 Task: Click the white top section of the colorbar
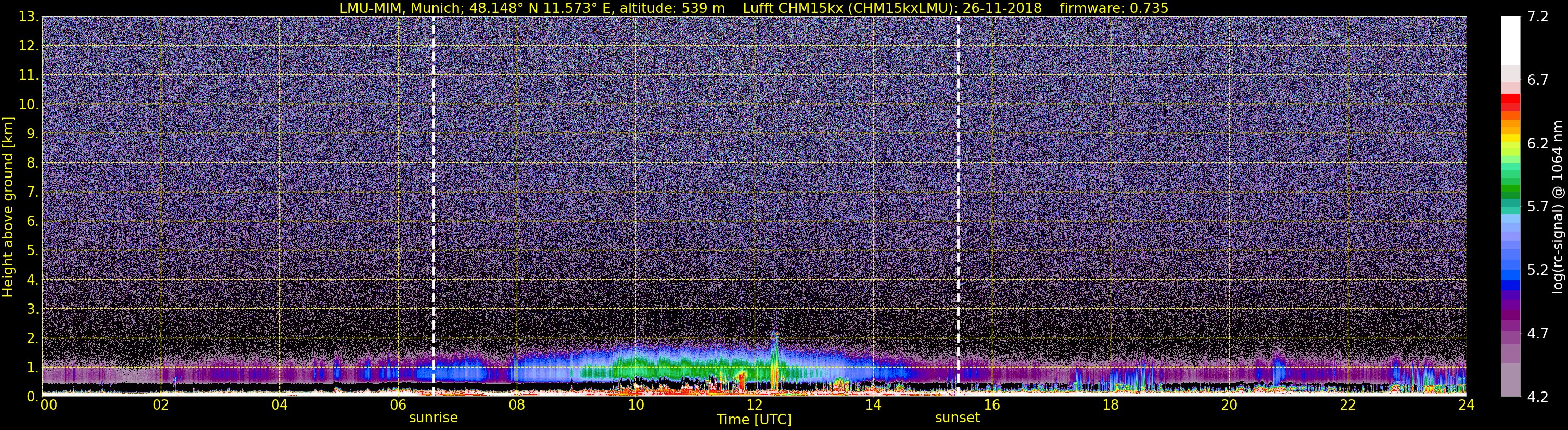pos(1510,41)
